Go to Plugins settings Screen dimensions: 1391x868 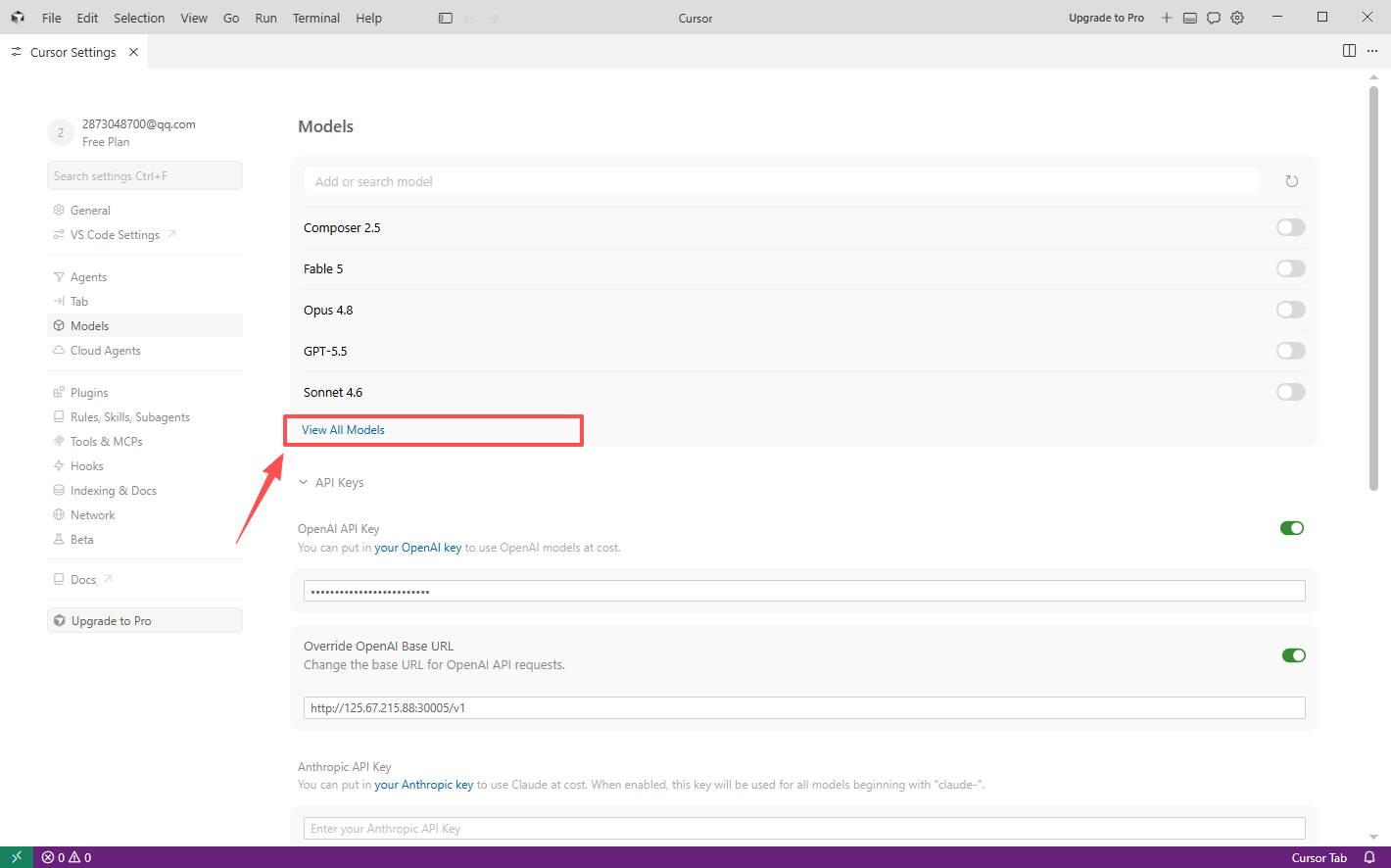[x=145, y=393]
